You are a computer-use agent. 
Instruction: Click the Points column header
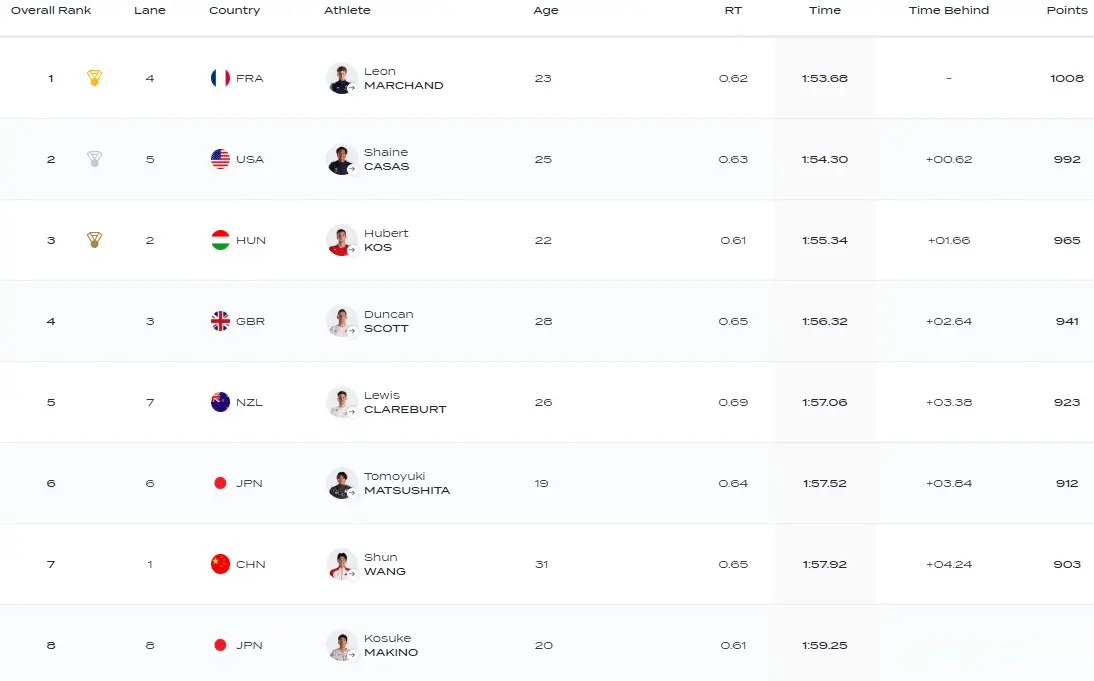click(x=1066, y=10)
